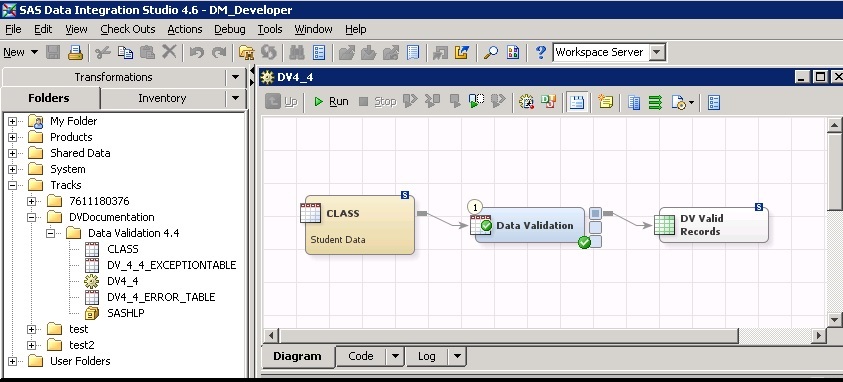Image resolution: width=843 pixels, height=382 pixels.
Task: Switch to the Code tab
Action: click(361, 356)
